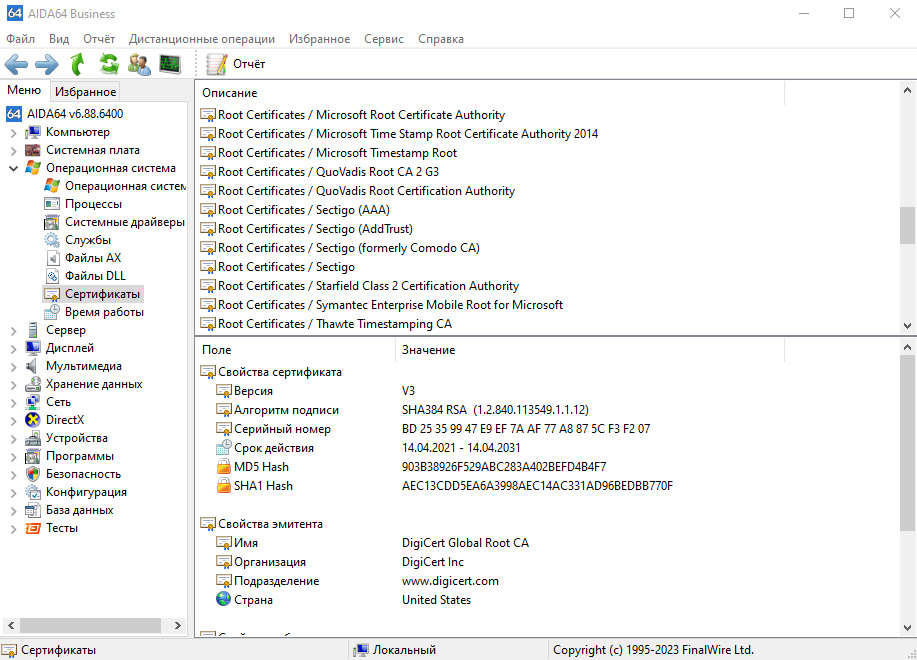Click the sidebar horizontal scroll left arrow
917x660 pixels.
[11, 626]
